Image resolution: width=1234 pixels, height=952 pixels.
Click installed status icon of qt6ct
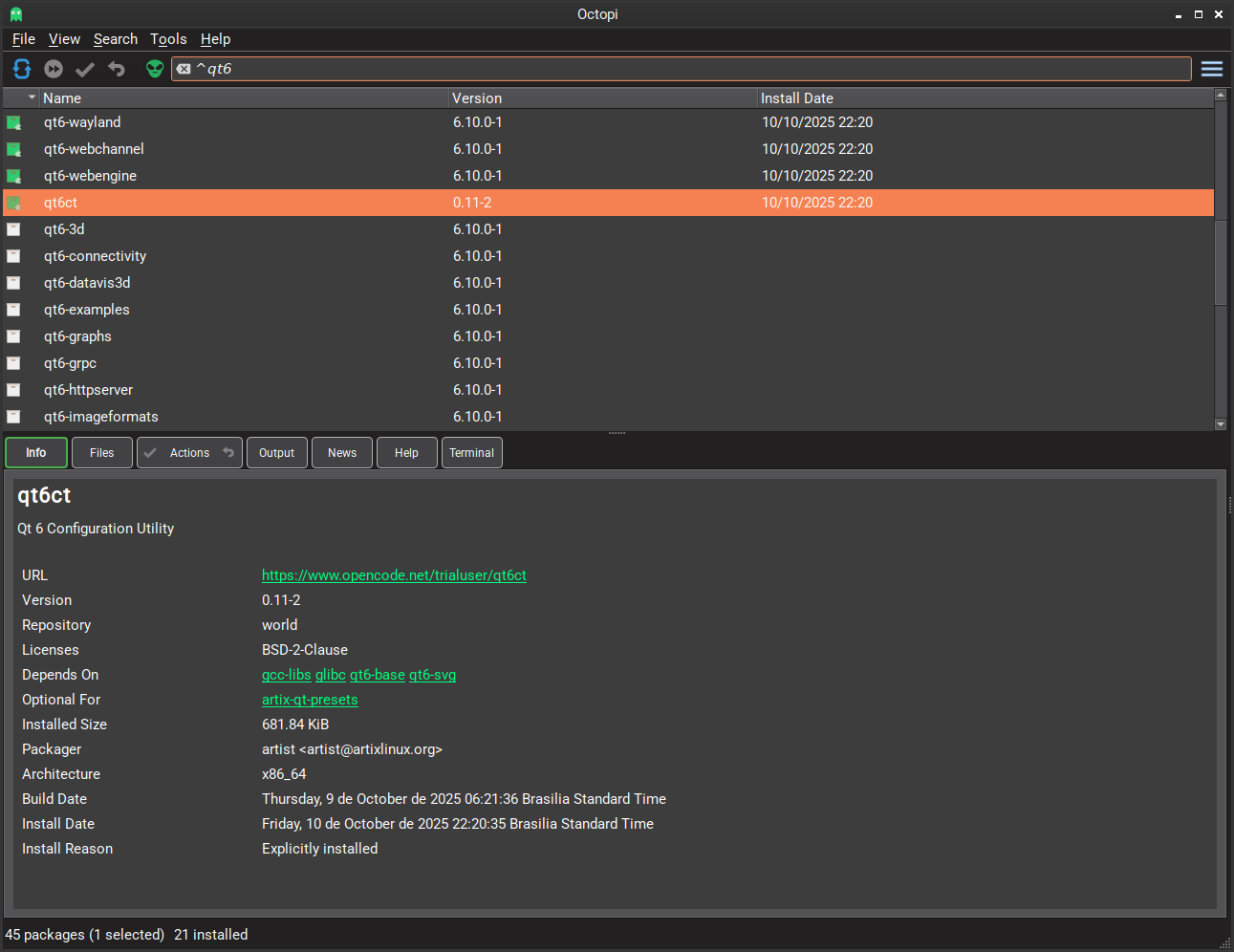click(14, 203)
